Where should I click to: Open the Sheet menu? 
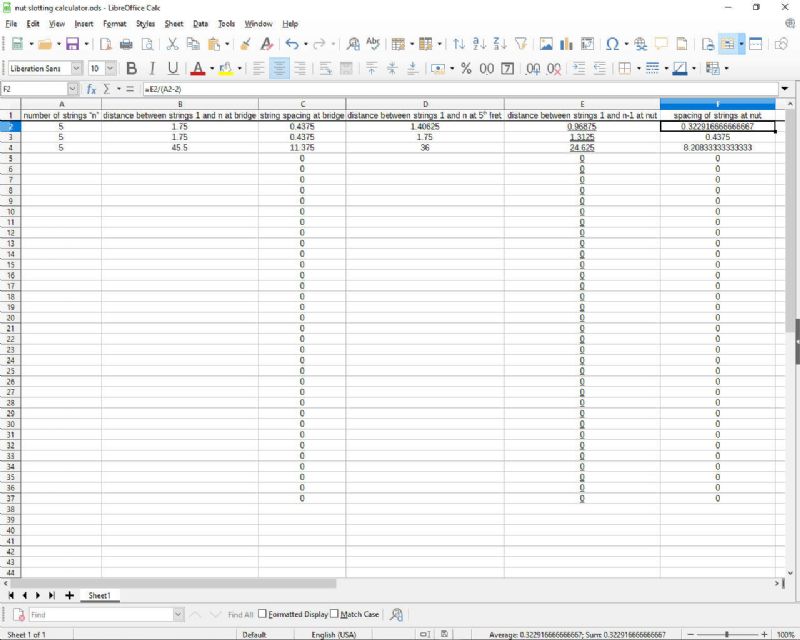[x=174, y=23]
